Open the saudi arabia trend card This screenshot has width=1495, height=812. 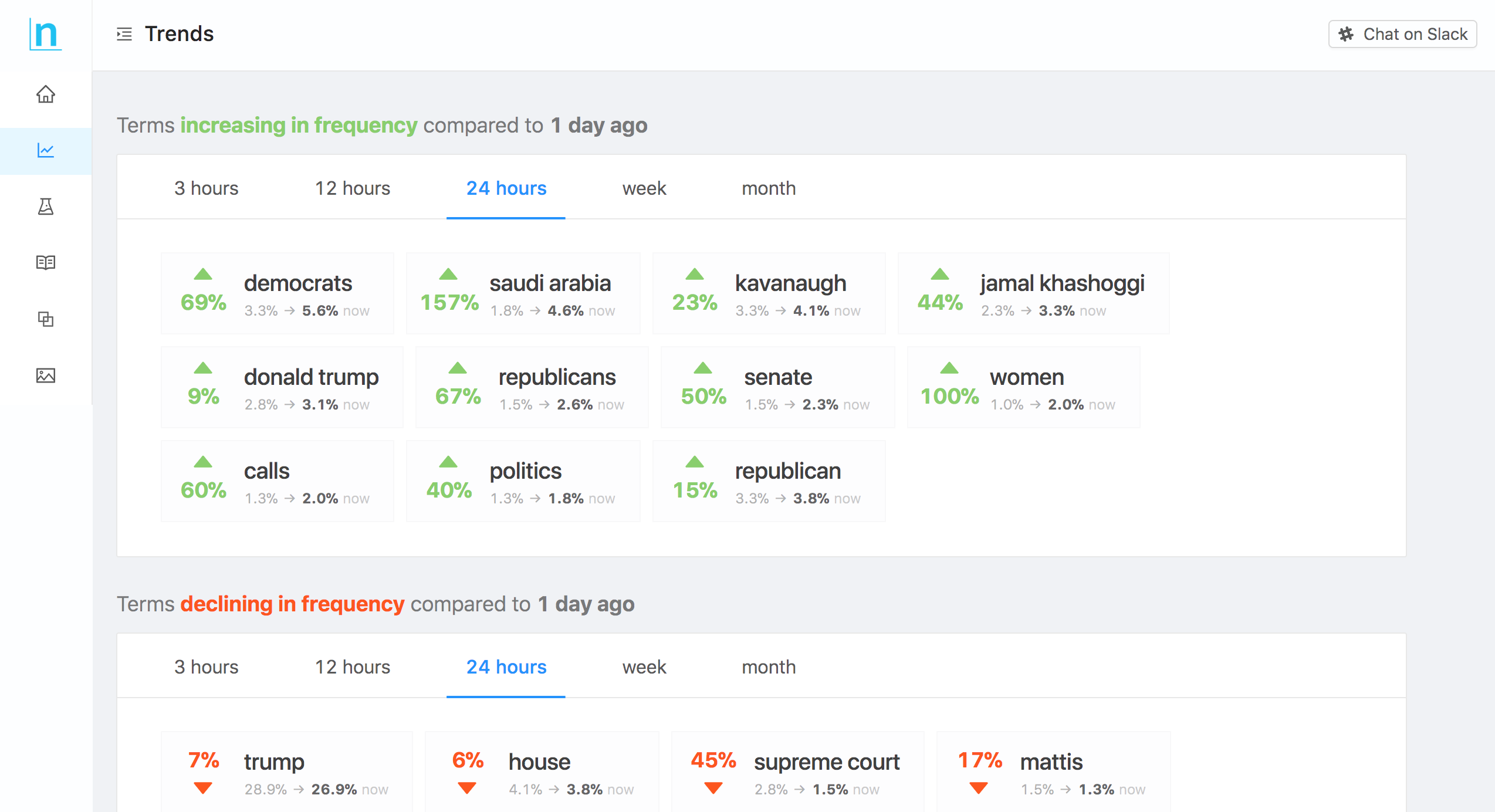coord(523,293)
